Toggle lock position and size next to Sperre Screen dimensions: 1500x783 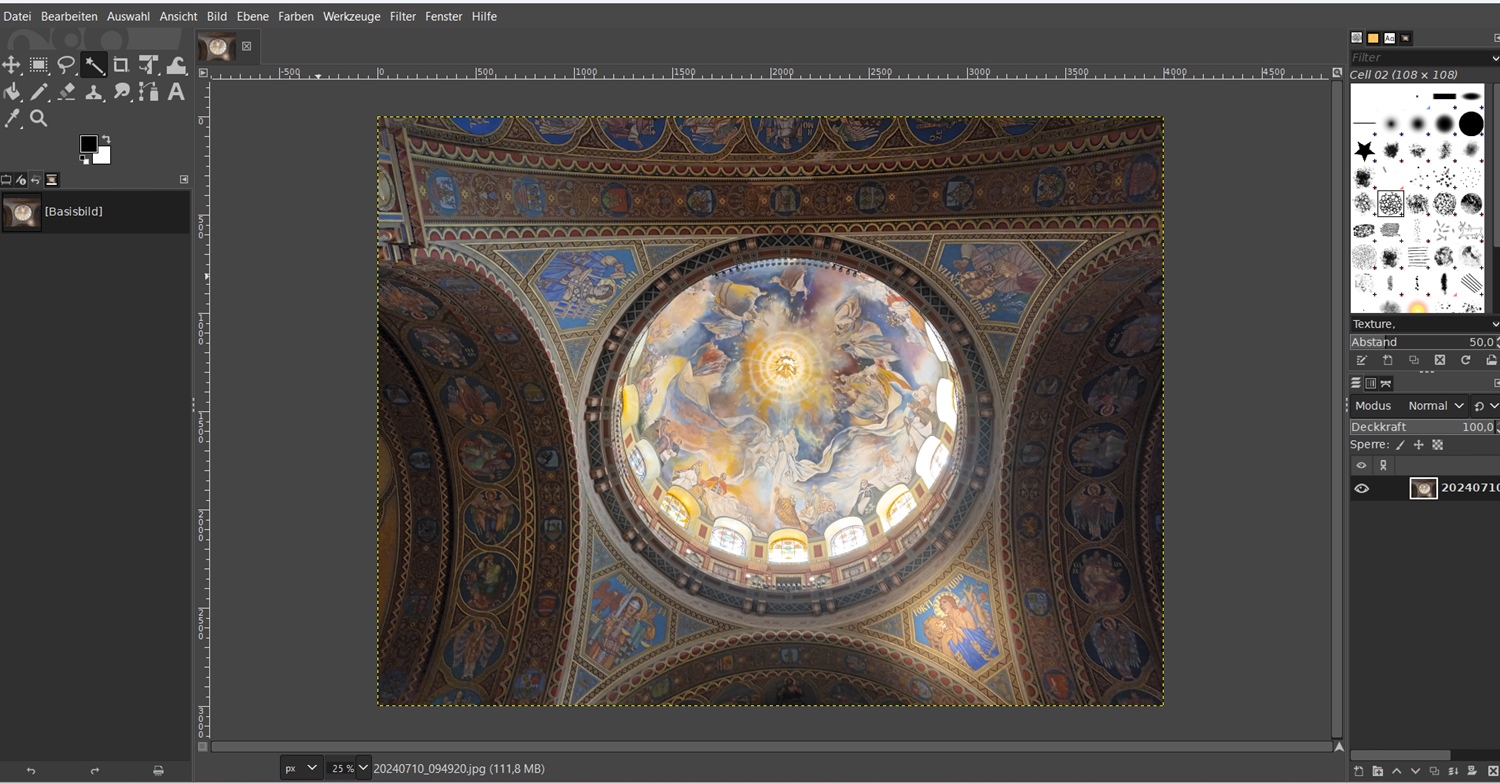click(1418, 445)
